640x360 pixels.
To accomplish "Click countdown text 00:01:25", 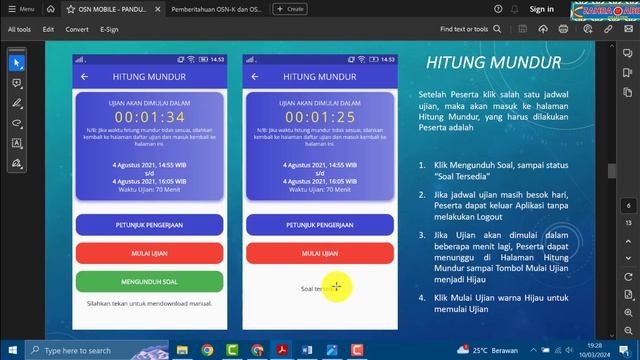I will point(320,118).
